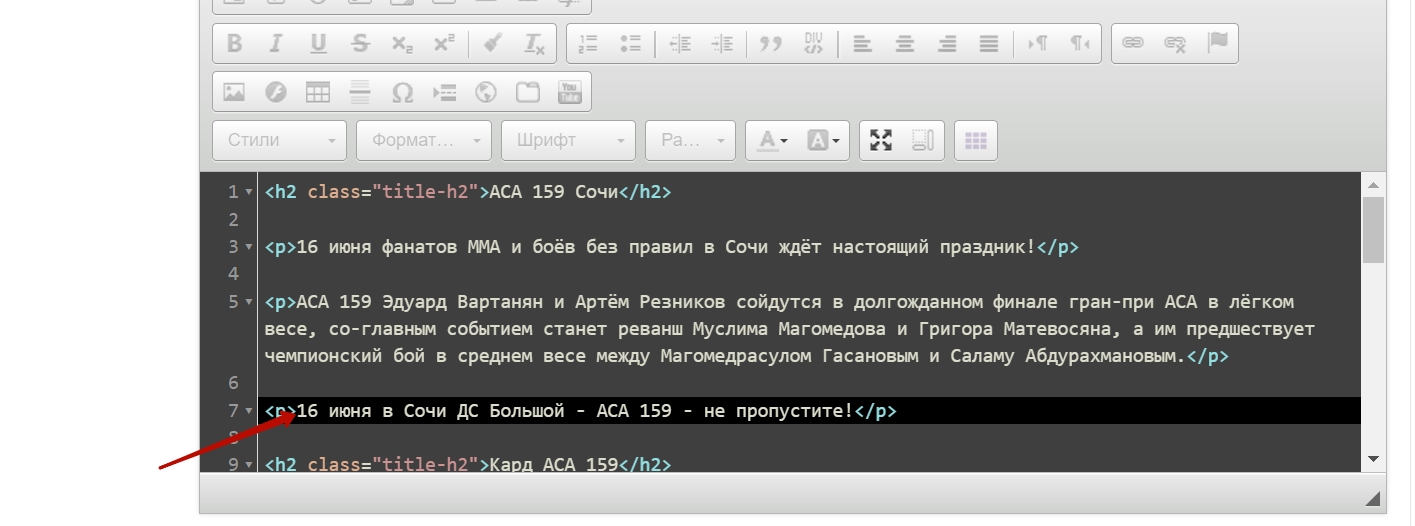Toggle the show blocks button

coord(922,141)
